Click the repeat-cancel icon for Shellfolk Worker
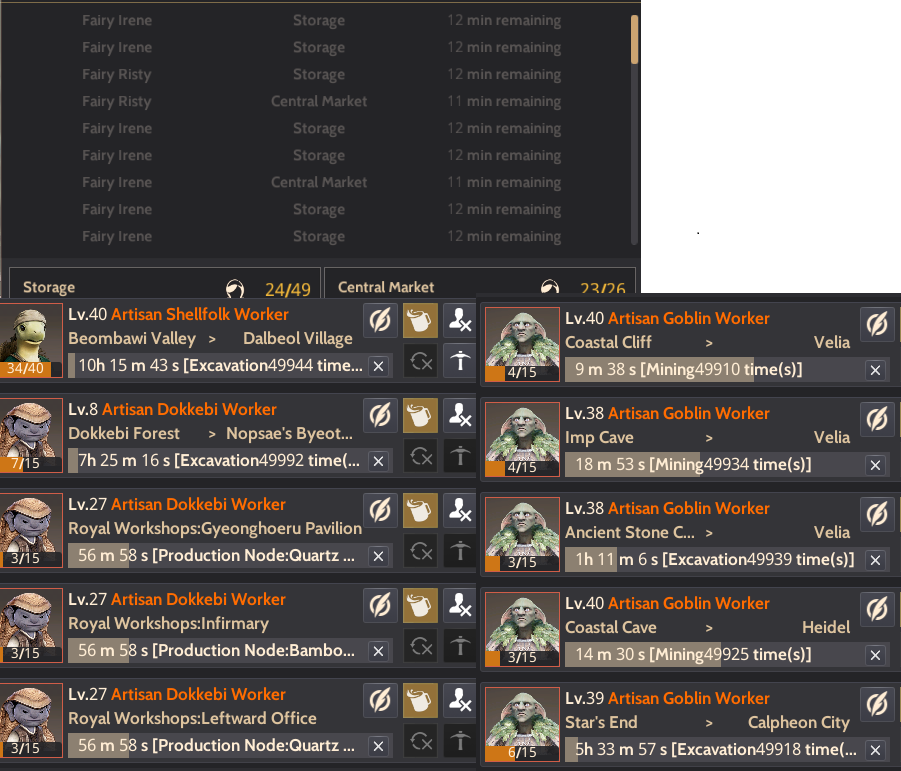This screenshot has height=771, width=901. (x=420, y=361)
